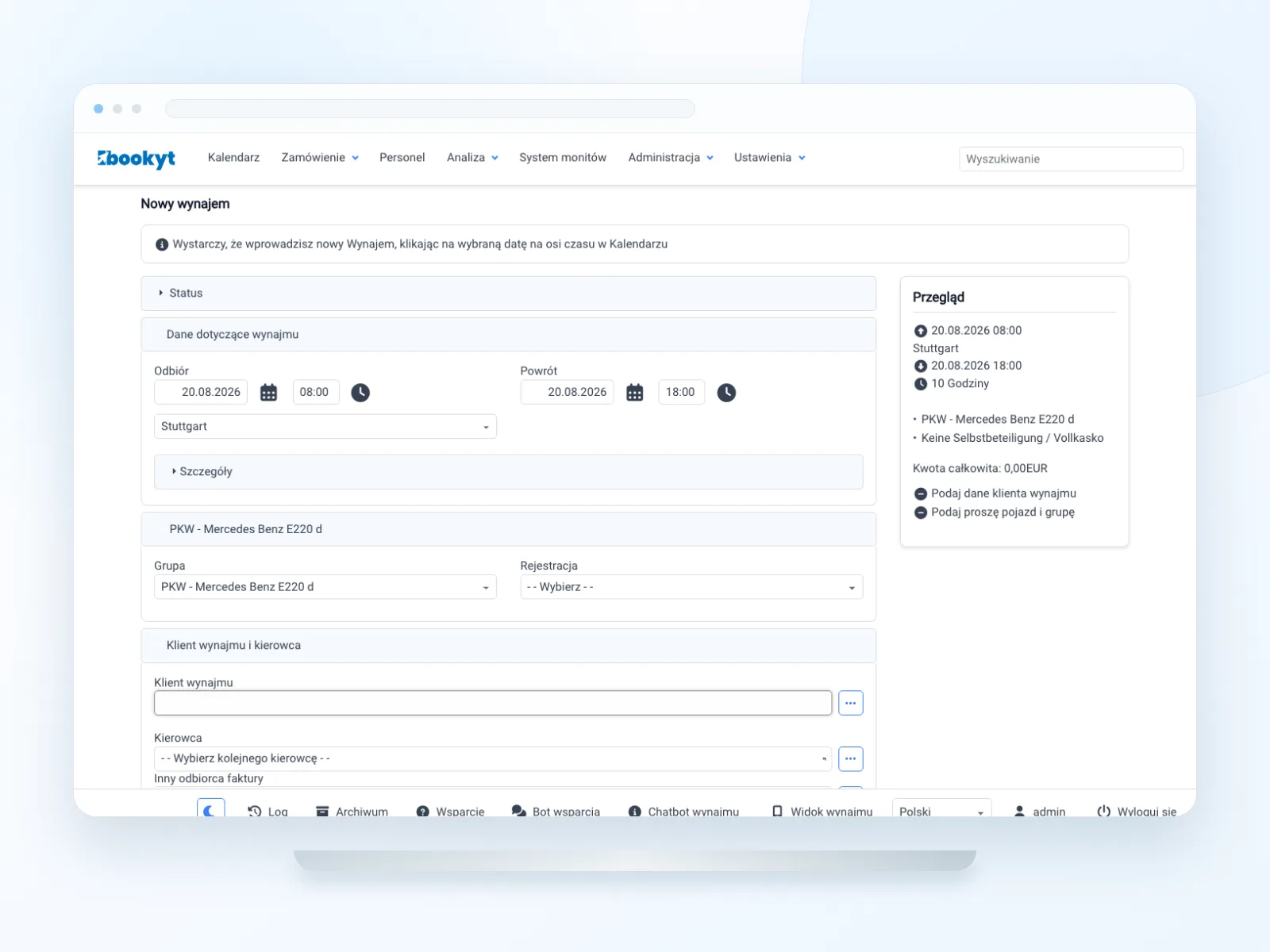The image size is (1270, 952).
Task: Open the Wsparcie help icon
Action: click(x=423, y=812)
